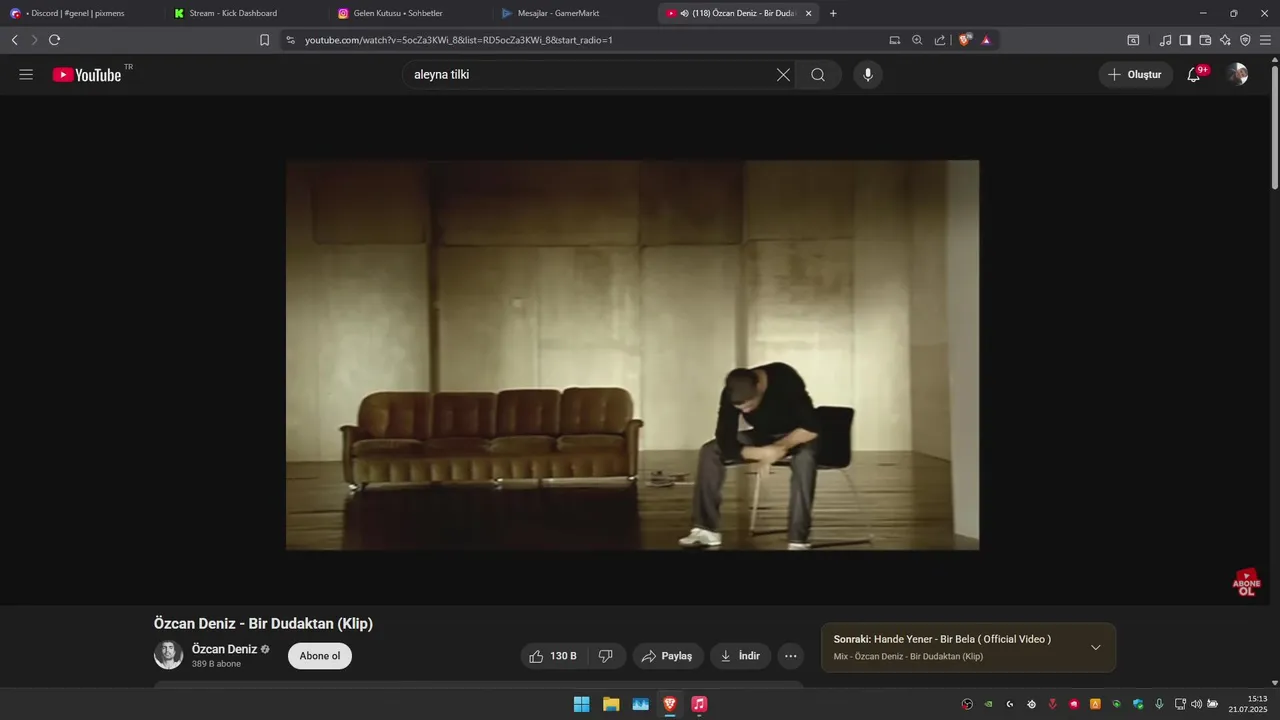
Task: Focus the YouTube search input field
Action: (590, 75)
